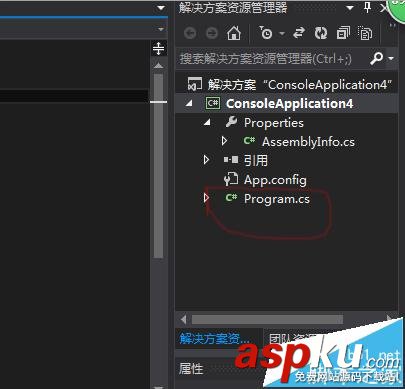Click the Show All Files icon
Image resolution: width=405 pixels, height=389 pixels.
pos(365,33)
